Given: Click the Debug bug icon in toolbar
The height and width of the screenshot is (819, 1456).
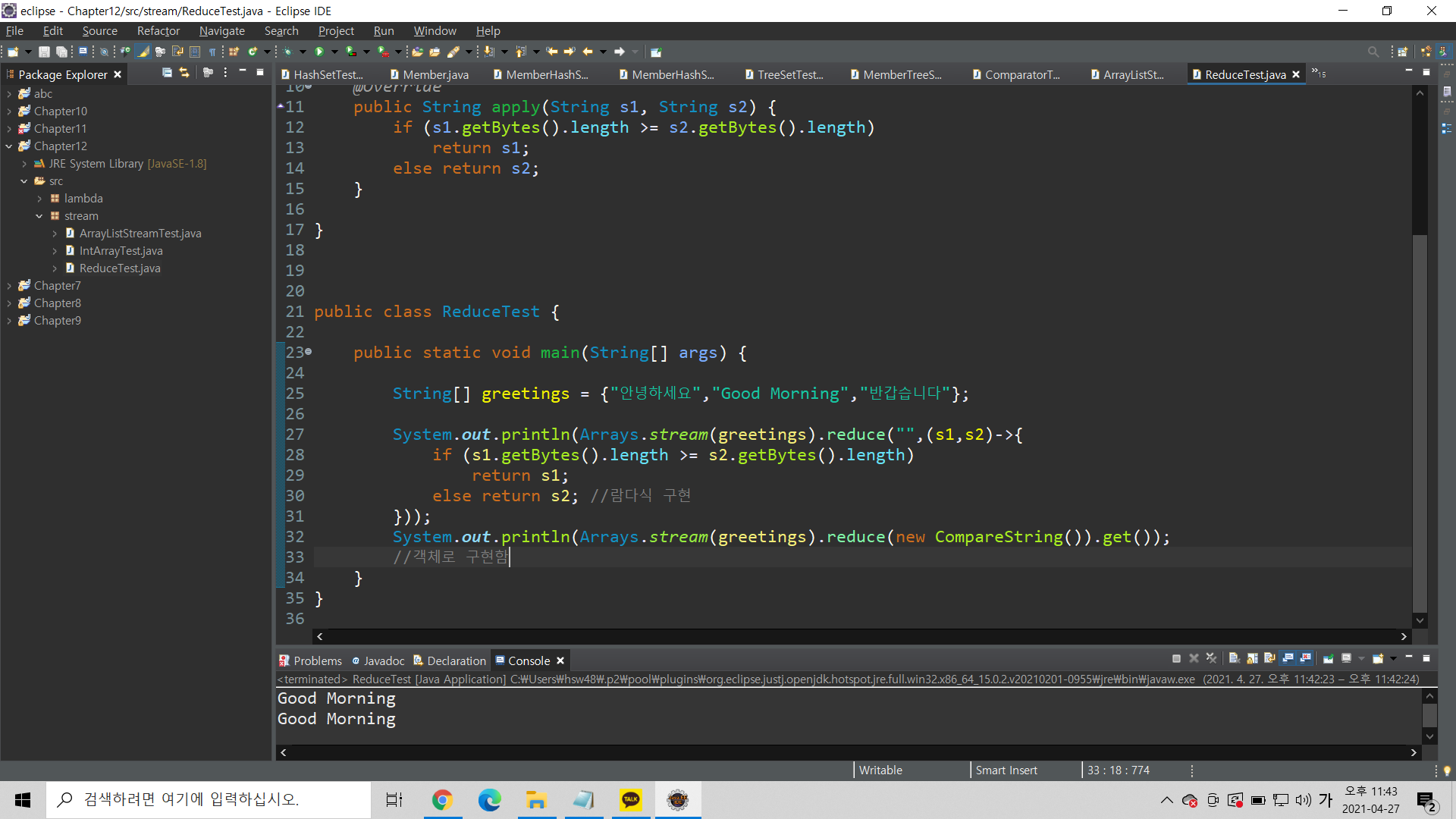Looking at the screenshot, I should [x=288, y=52].
